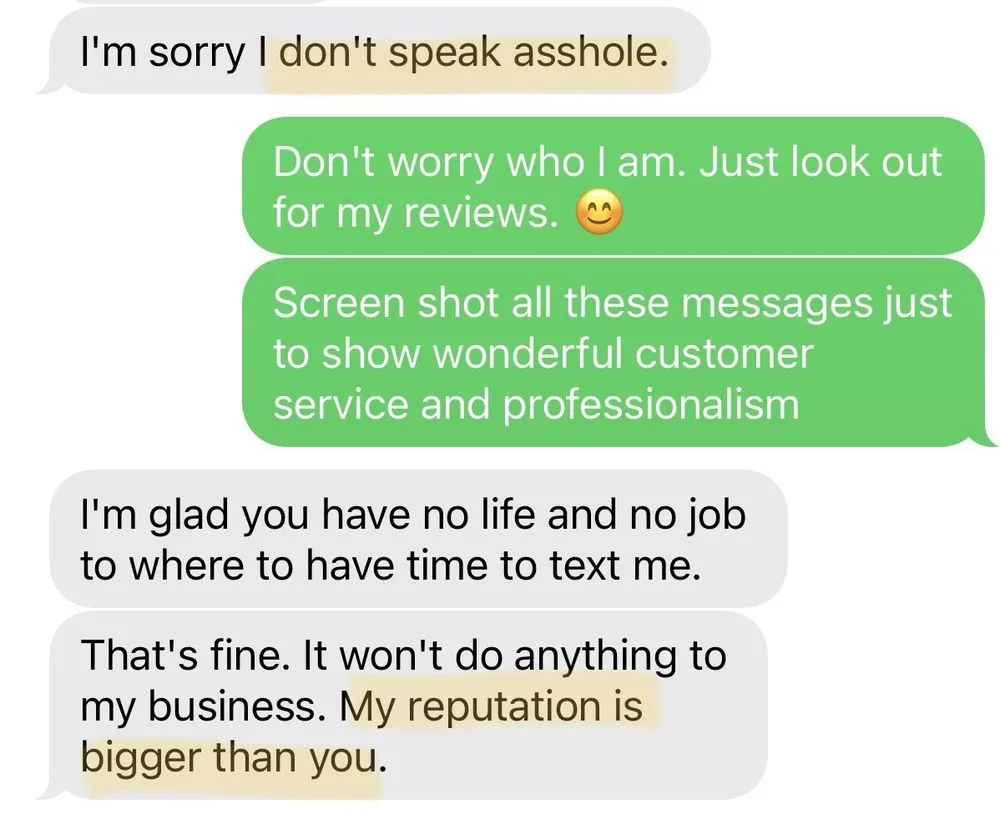Tap the words "Just look out" in green bubble
Viewport: 1000px width, 824px height.
[x=820, y=161]
